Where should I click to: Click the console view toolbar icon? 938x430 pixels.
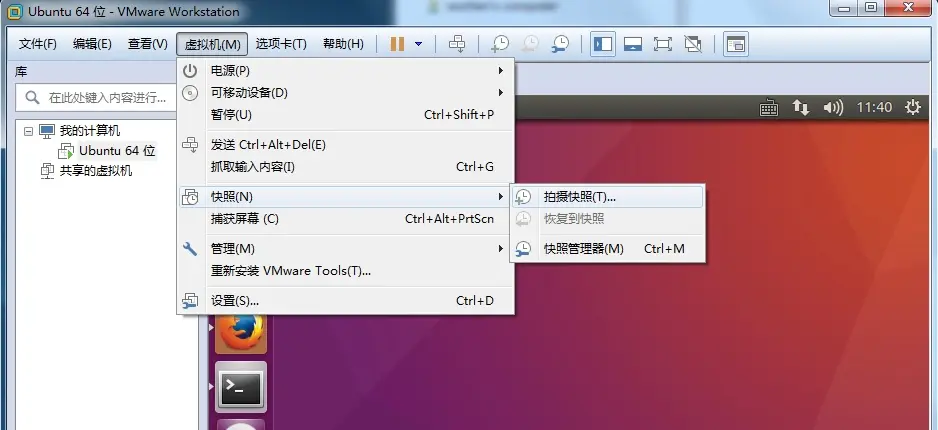[736, 44]
